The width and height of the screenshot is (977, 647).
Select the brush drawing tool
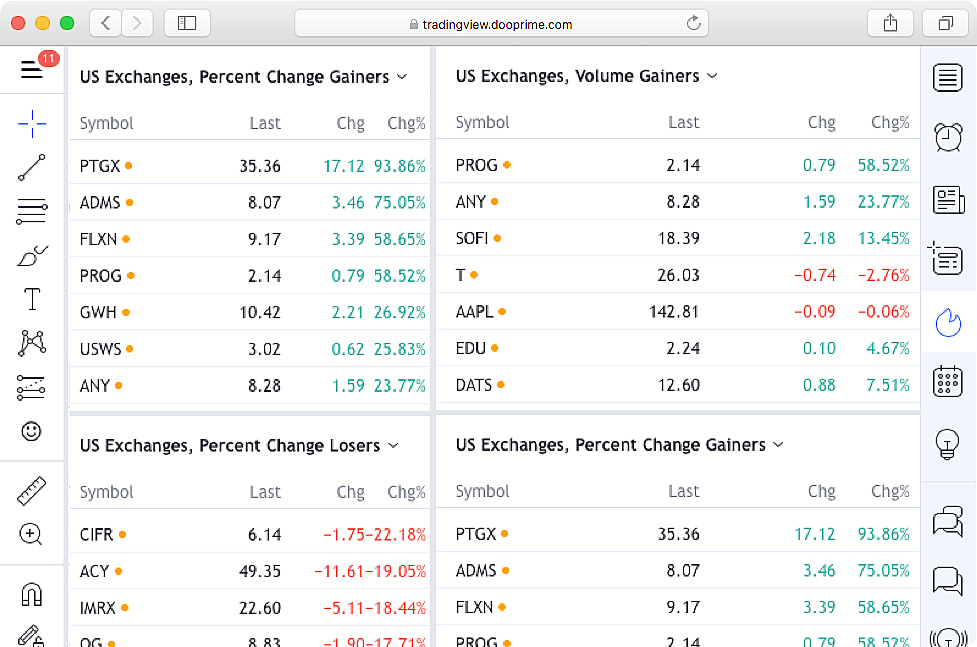[32, 256]
